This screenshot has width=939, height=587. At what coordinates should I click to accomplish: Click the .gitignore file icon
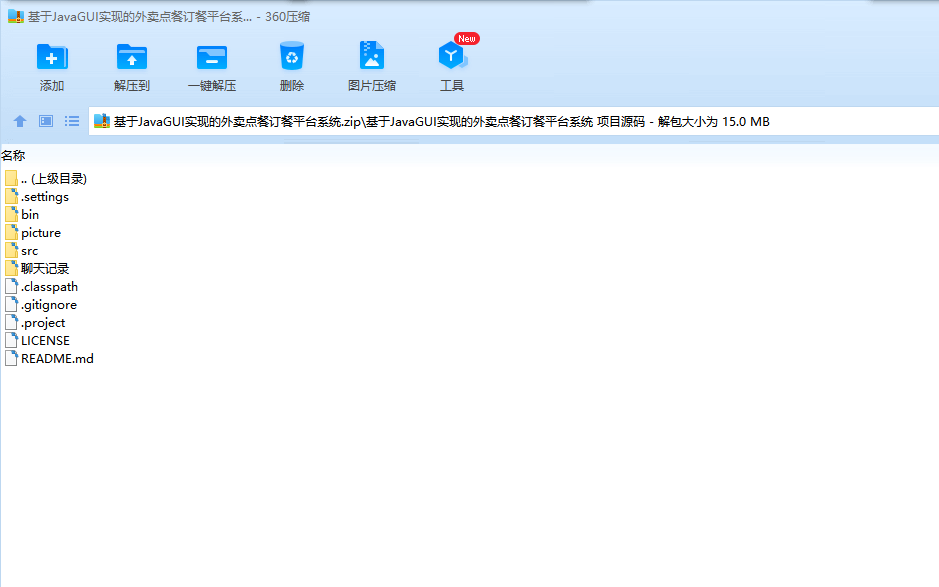(11, 304)
